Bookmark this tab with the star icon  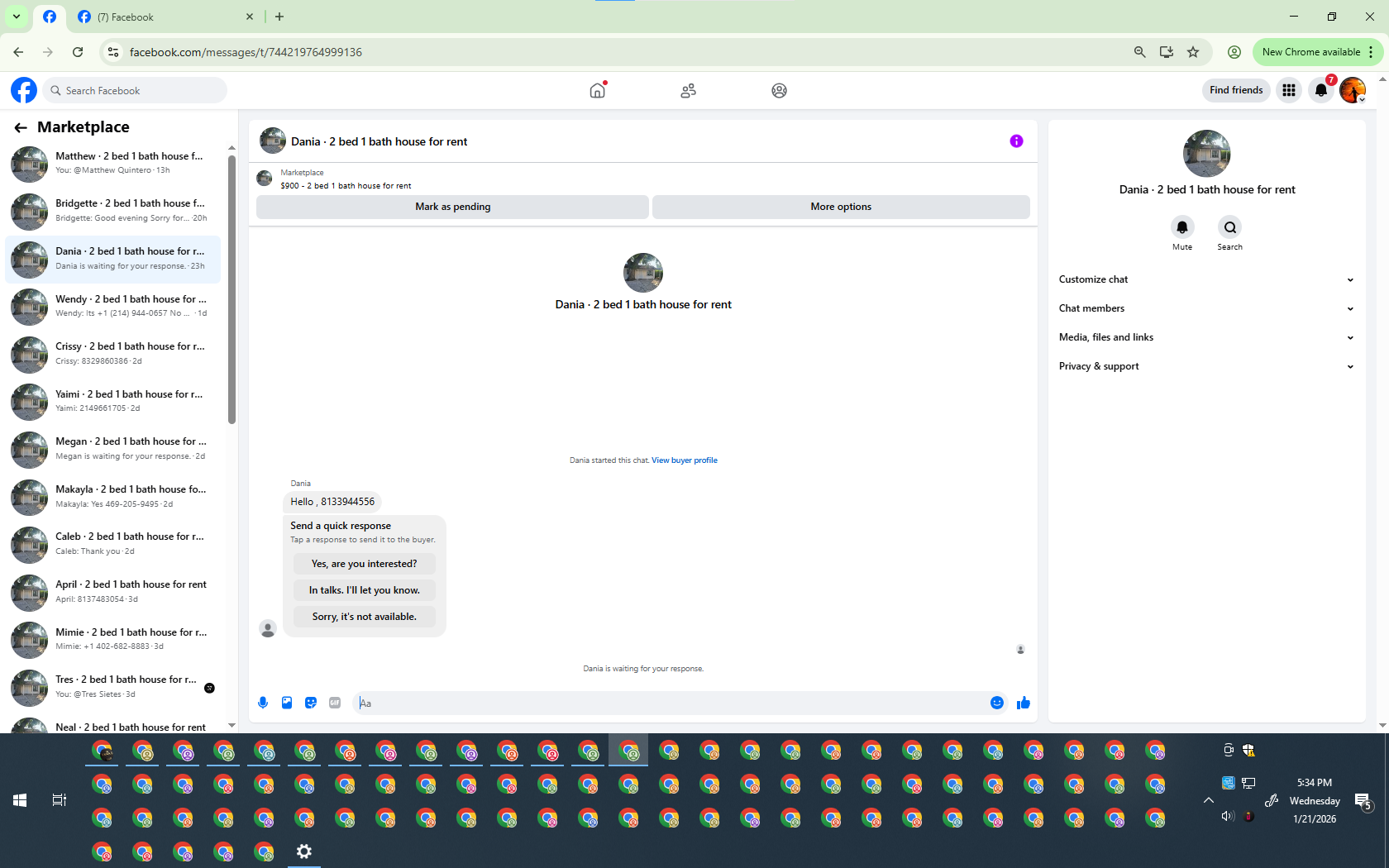[1193, 52]
